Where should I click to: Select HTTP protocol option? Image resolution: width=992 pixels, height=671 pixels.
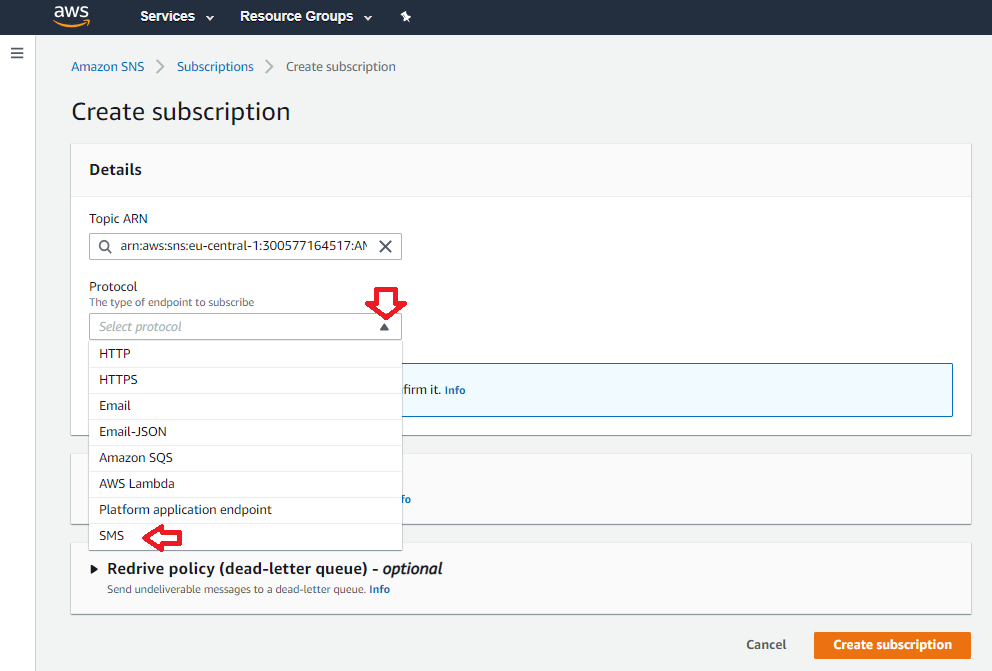[x=115, y=353]
